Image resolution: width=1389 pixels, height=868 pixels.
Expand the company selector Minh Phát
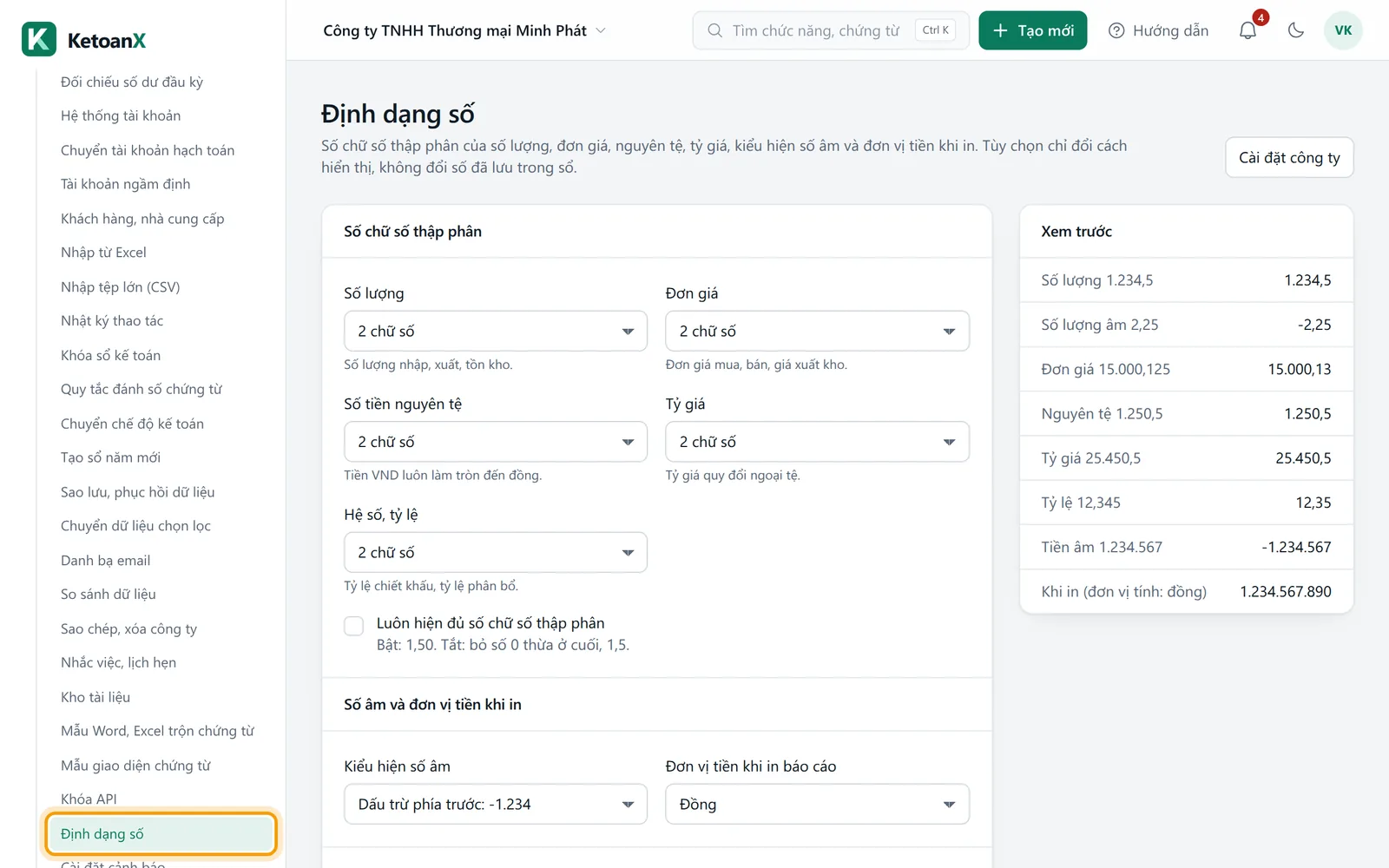pyautogui.click(x=464, y=30)
